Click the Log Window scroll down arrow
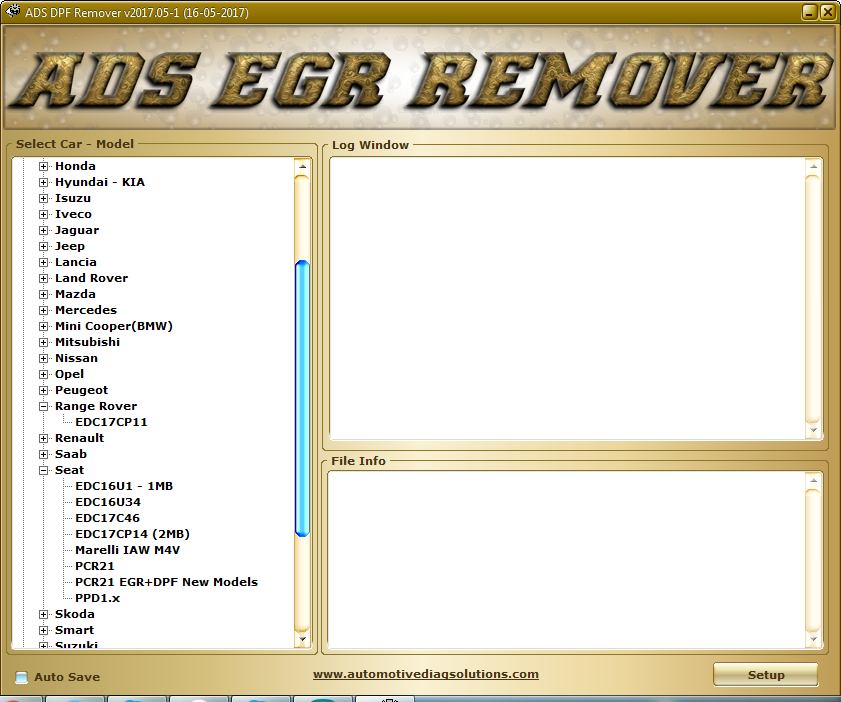The height and width of the screenshot is (702, 841). pyautogui.click(x=814, y=430)
